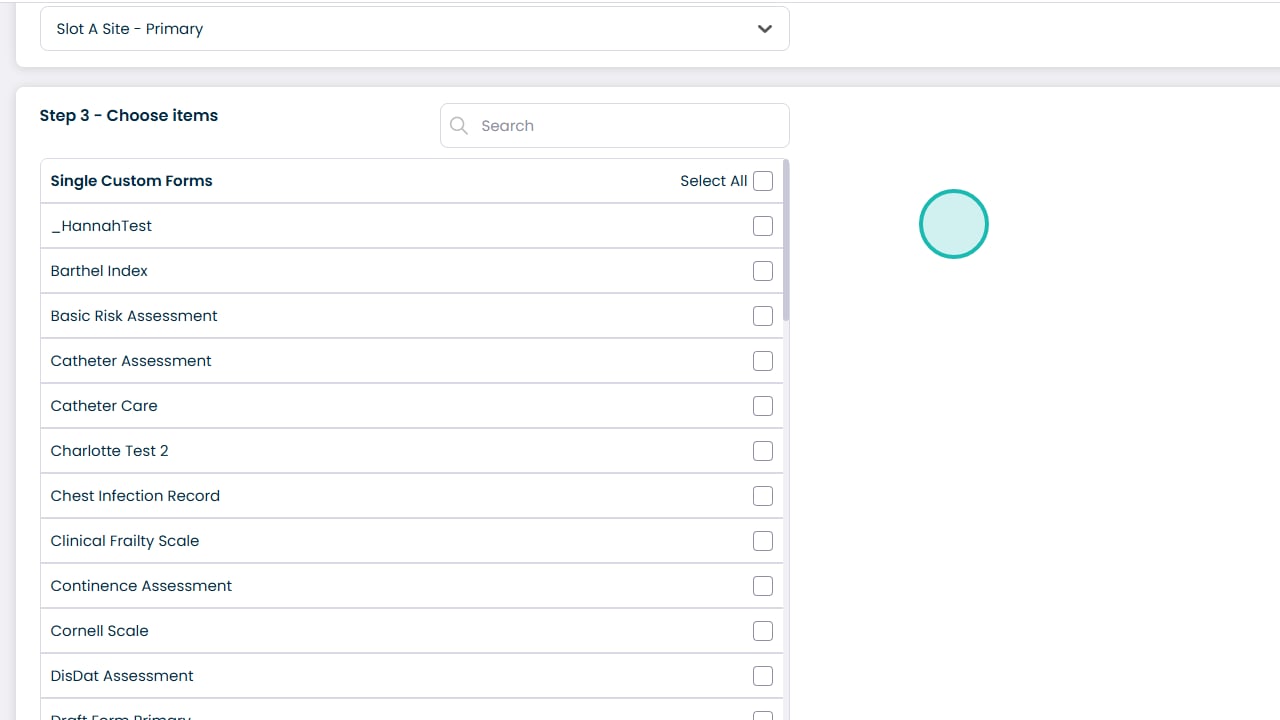Click the Barthel Index form name
Image resolution: width=1280 pixels, height=720 pixels.
coord(99,271)
